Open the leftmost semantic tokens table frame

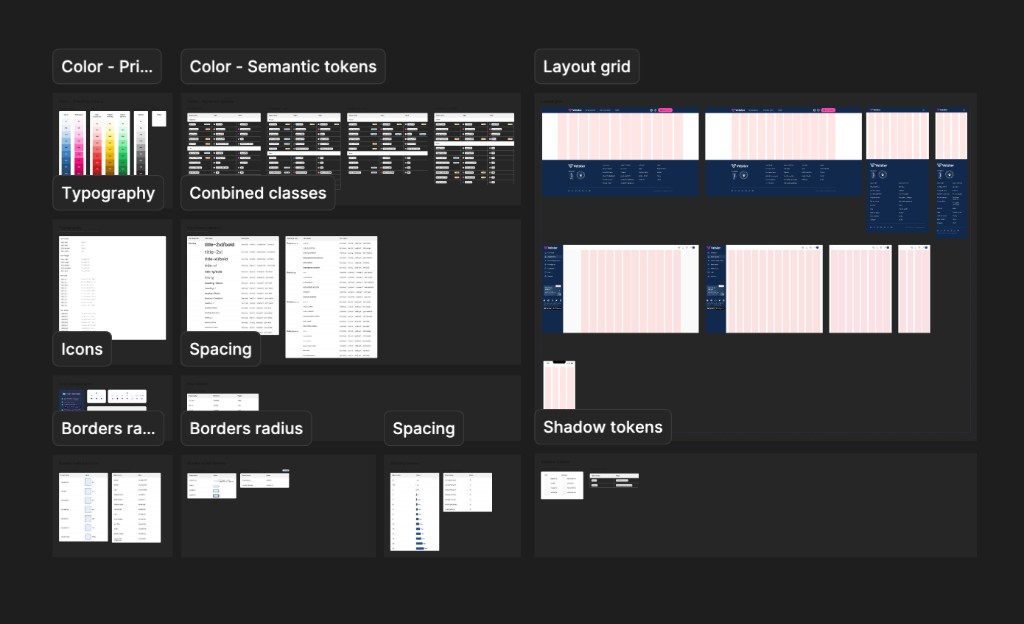tap(224, 144)
